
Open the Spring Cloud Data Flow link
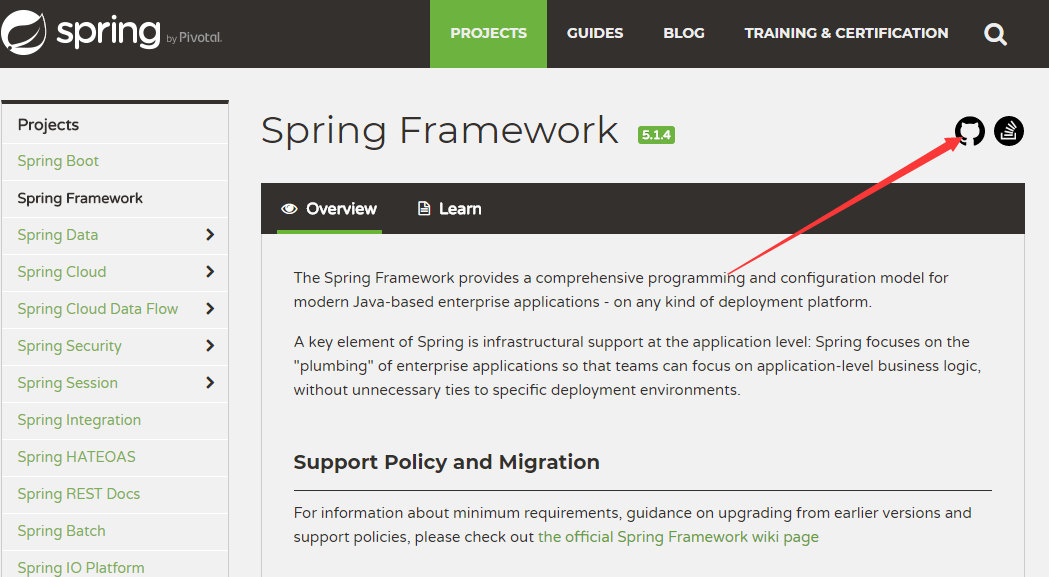[x=98, y=309]
